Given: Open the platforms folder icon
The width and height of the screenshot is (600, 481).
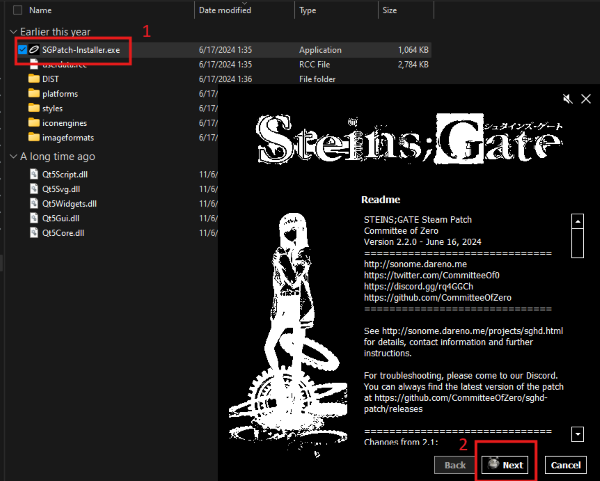Looking at the screenshot, I should 34,93.
